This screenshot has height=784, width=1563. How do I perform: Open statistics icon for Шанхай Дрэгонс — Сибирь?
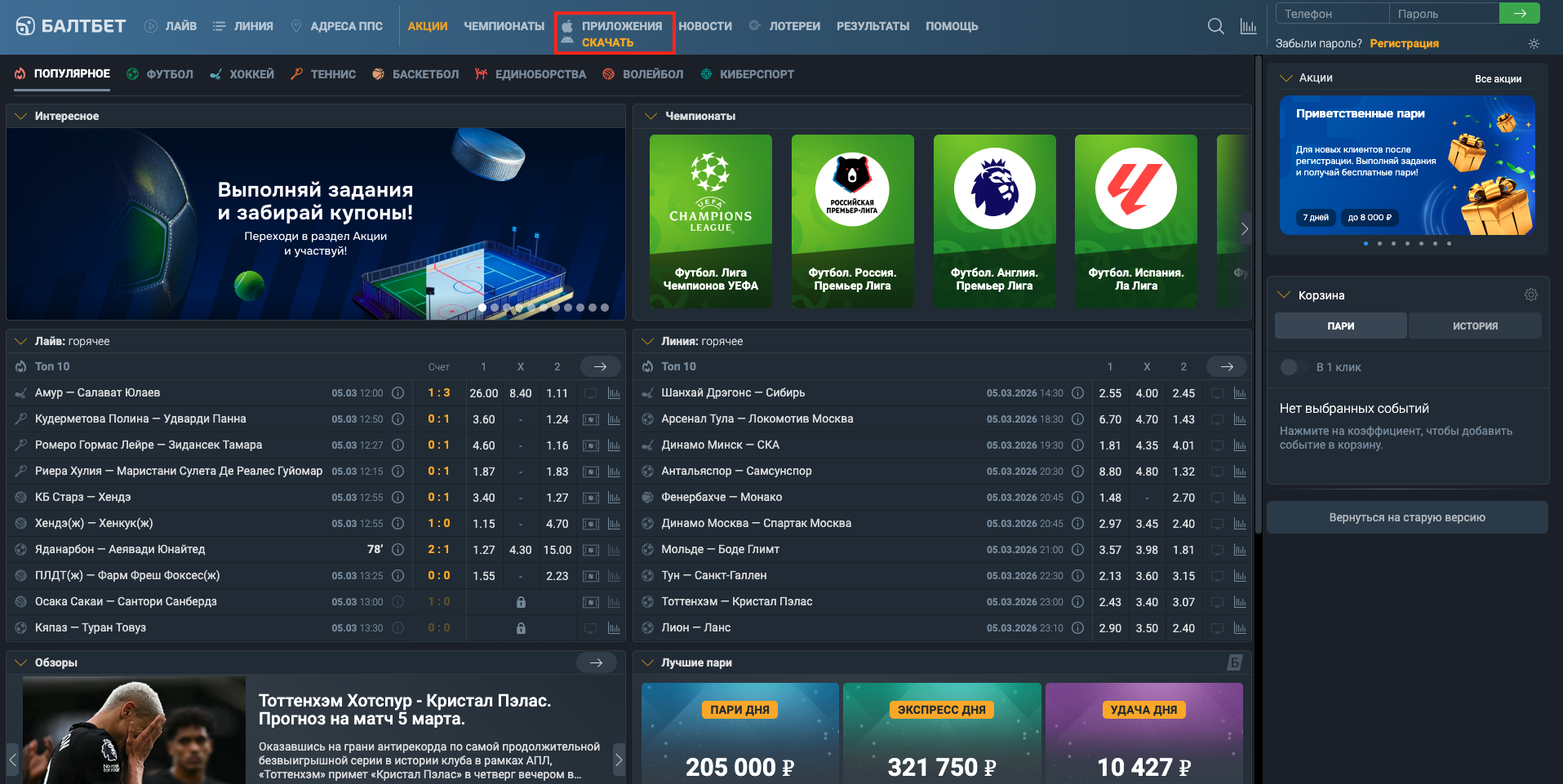point(1240,393)
